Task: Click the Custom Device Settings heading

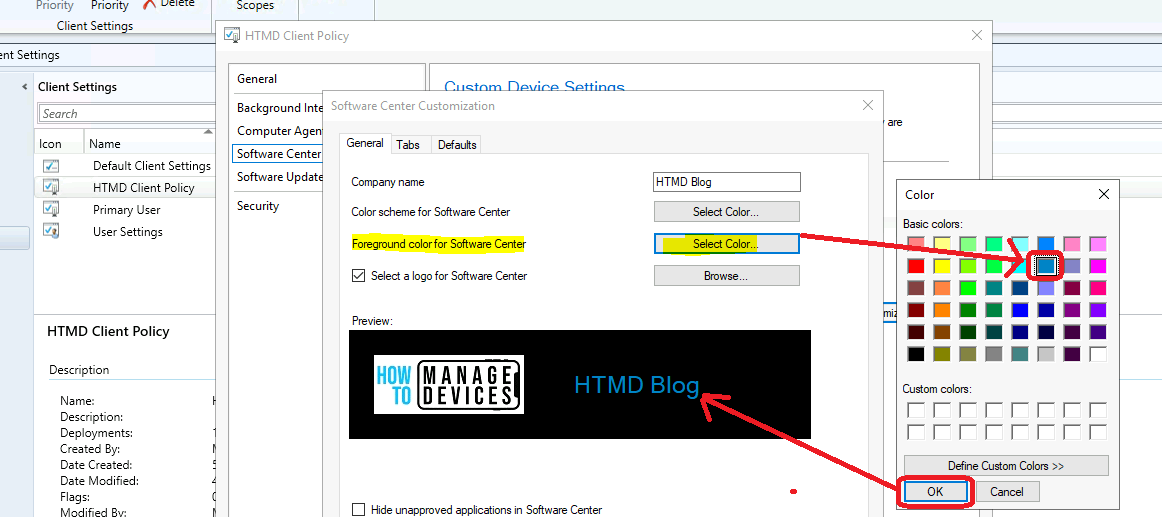Action: point(534,87)
